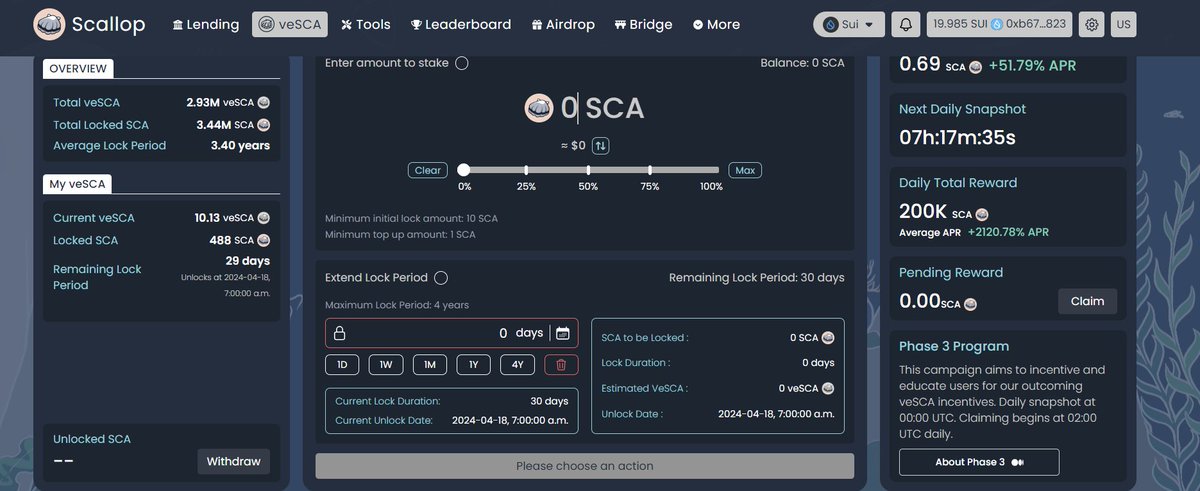Click the coin icon beside 200K SCA
The width and height of the screenshot is (1200, 491).
[x=982, y=214]
